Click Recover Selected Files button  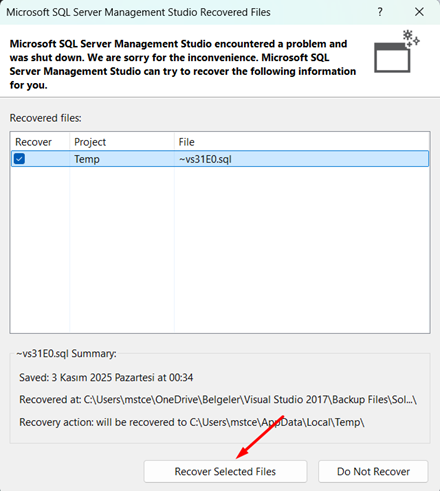[225, 471]
